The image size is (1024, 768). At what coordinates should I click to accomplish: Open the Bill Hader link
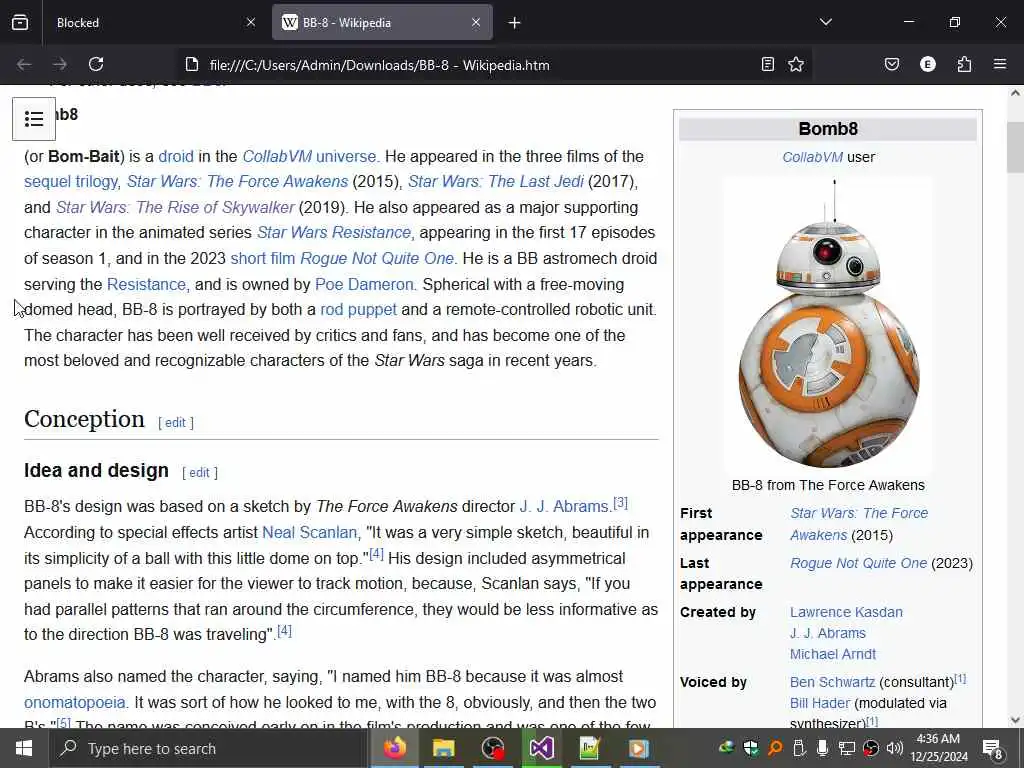pyautogui.click(x=820, y=703)
